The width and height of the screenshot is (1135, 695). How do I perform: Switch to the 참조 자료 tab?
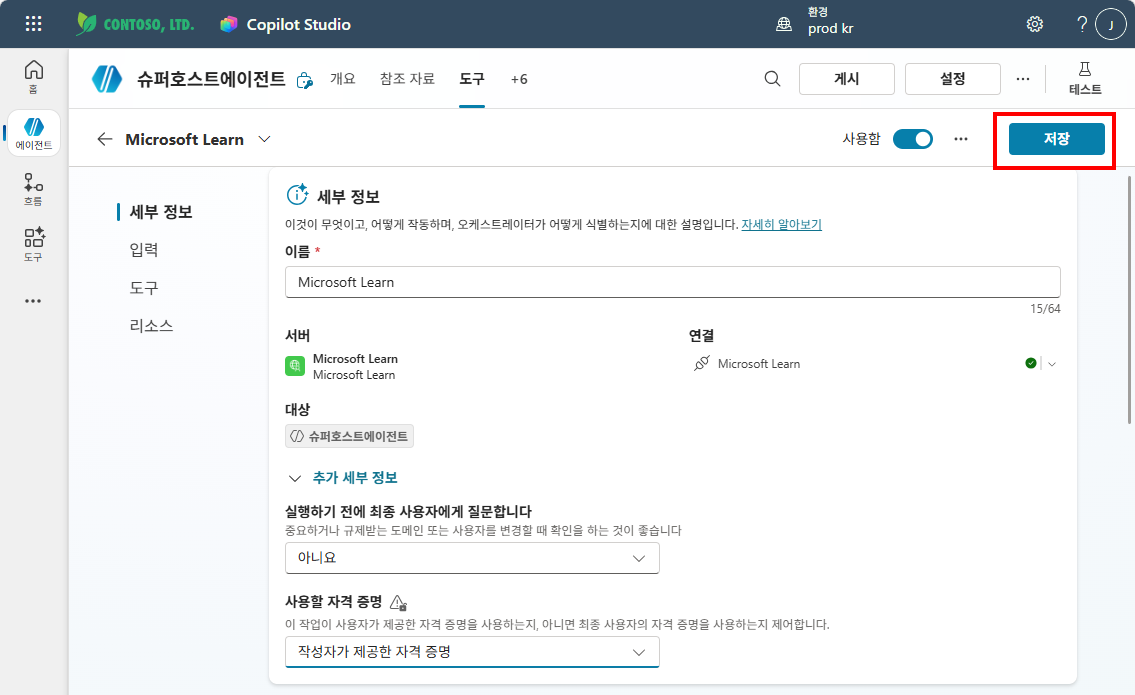click(x=408, y=79)
